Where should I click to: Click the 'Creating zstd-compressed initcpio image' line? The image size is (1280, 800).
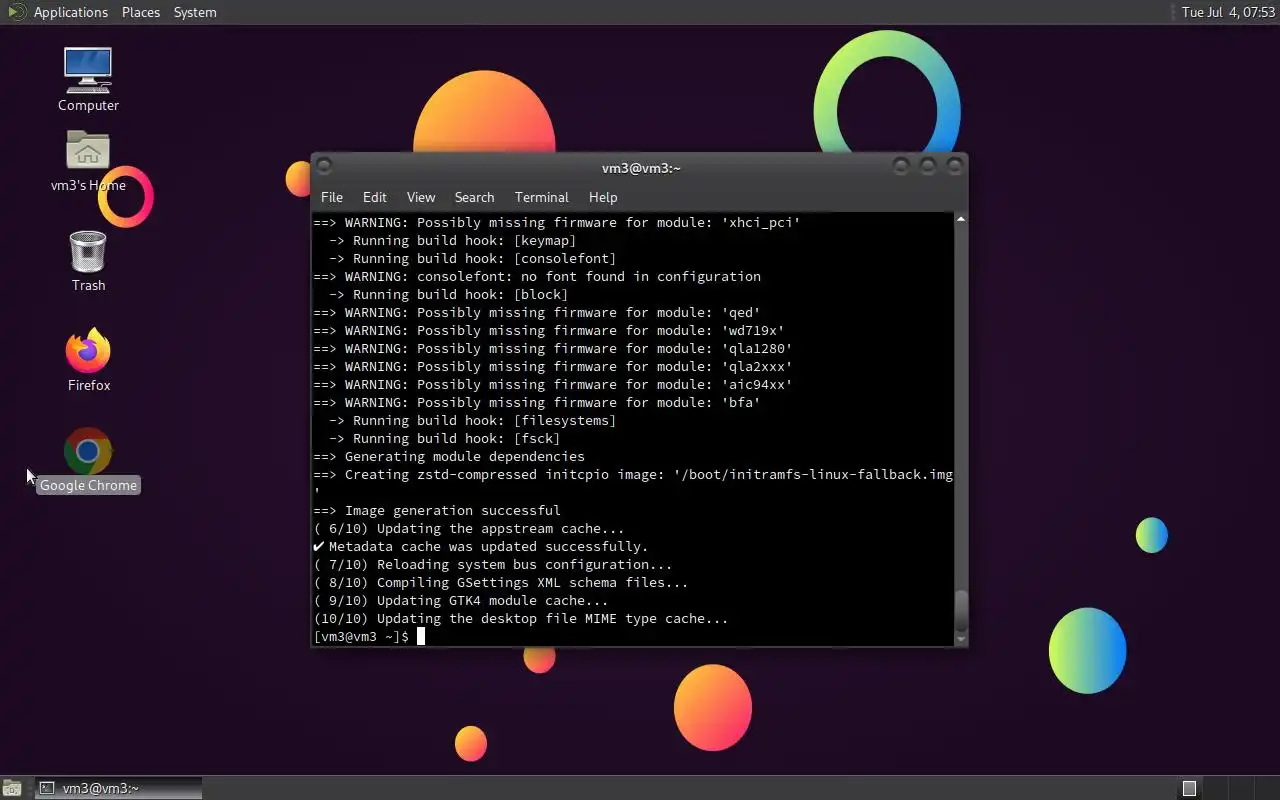coord(633,474)
